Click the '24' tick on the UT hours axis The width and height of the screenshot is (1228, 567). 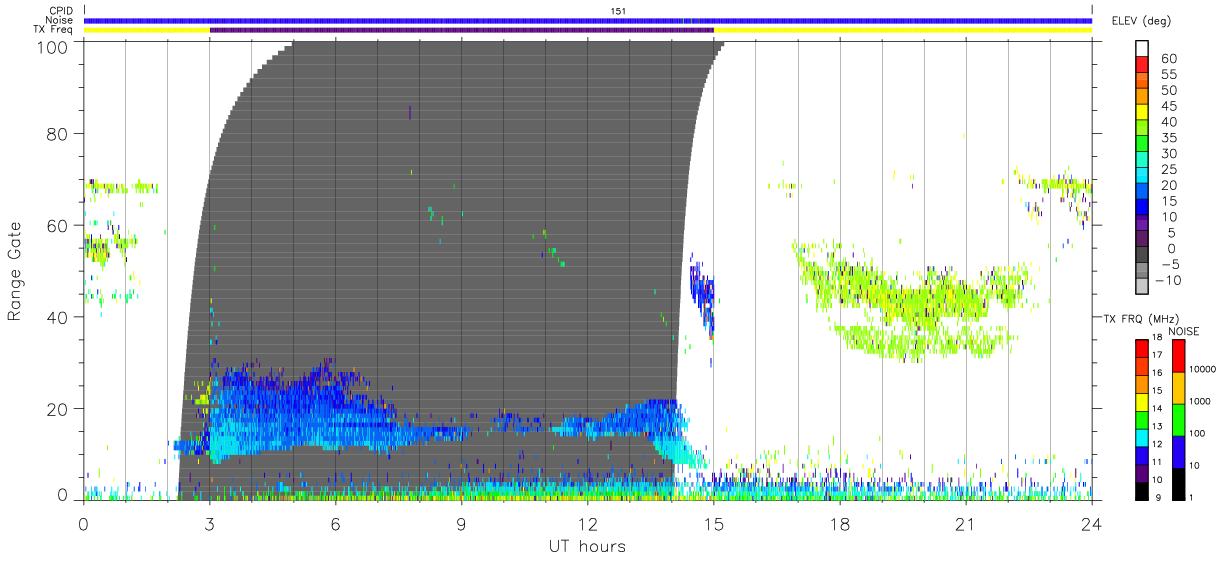(x=1092, y=522)
